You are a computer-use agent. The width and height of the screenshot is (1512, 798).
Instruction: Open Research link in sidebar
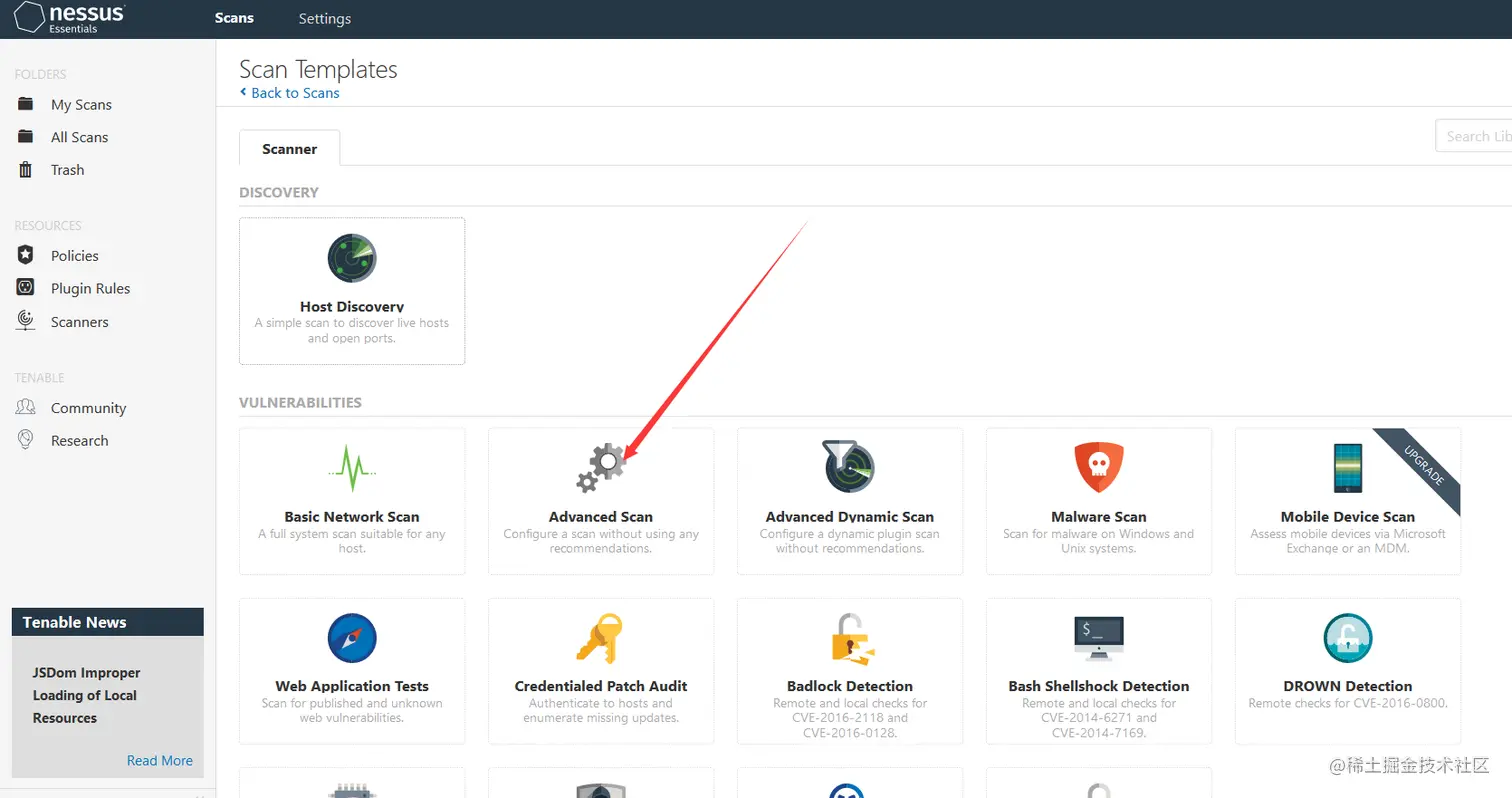[x=79, y=441]
